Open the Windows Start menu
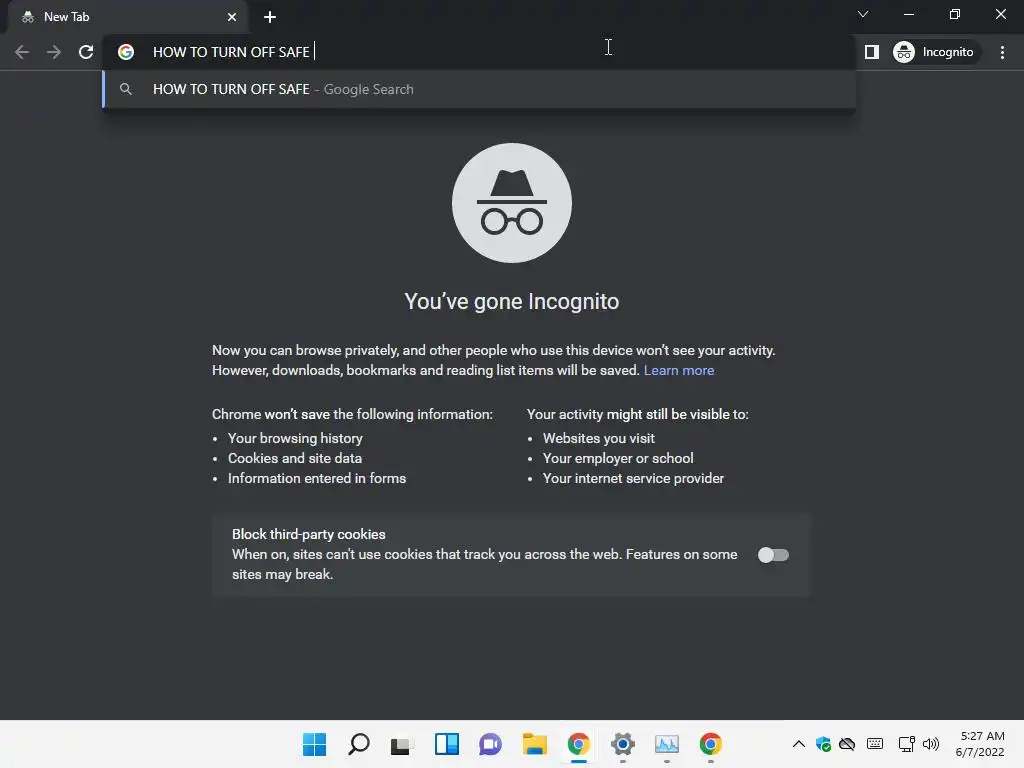The image size is (1024, 768). click(315, 744)
